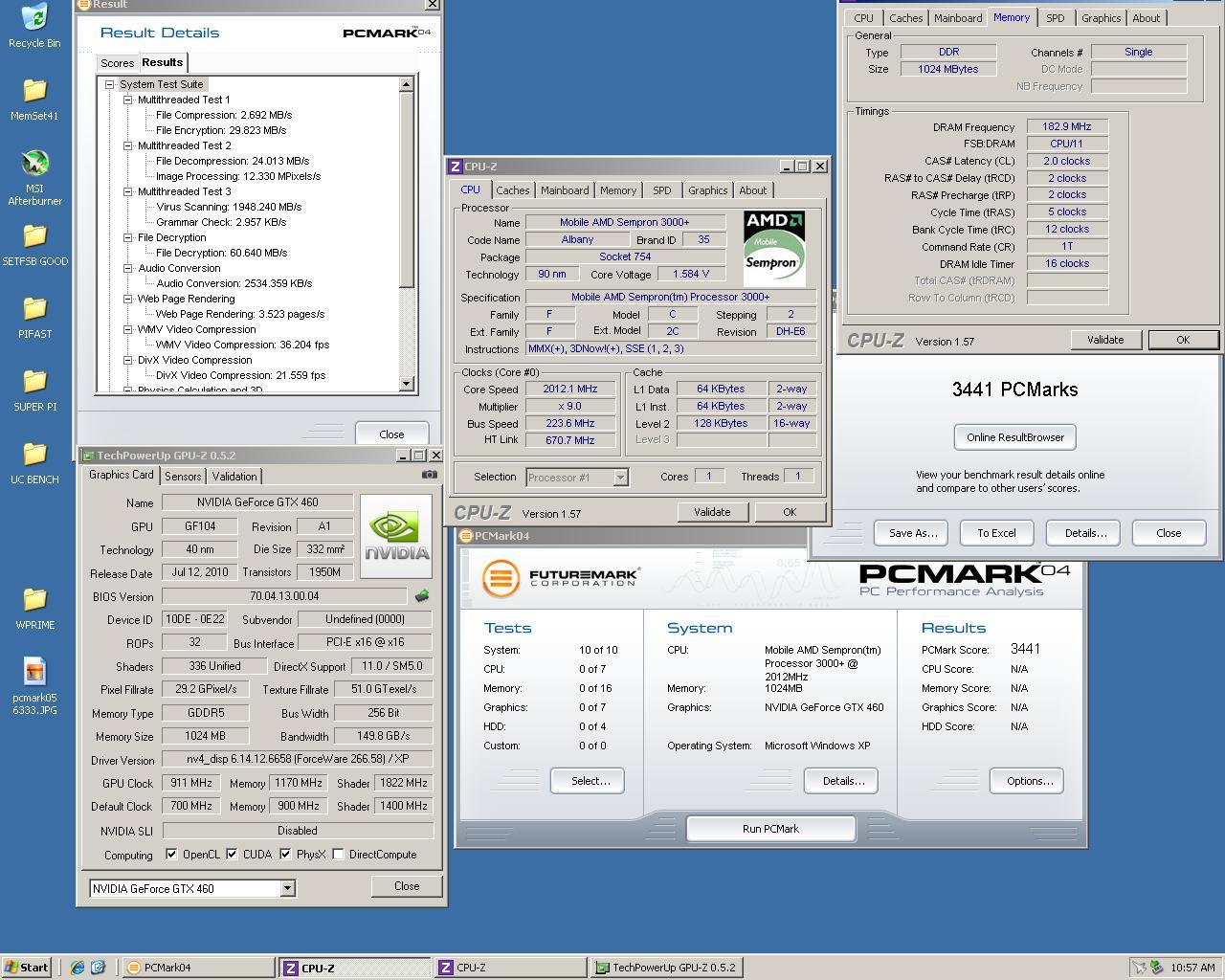The image size is (1225, 980).
Task: Click the first system tray icon
Action: coord(1139,968)
